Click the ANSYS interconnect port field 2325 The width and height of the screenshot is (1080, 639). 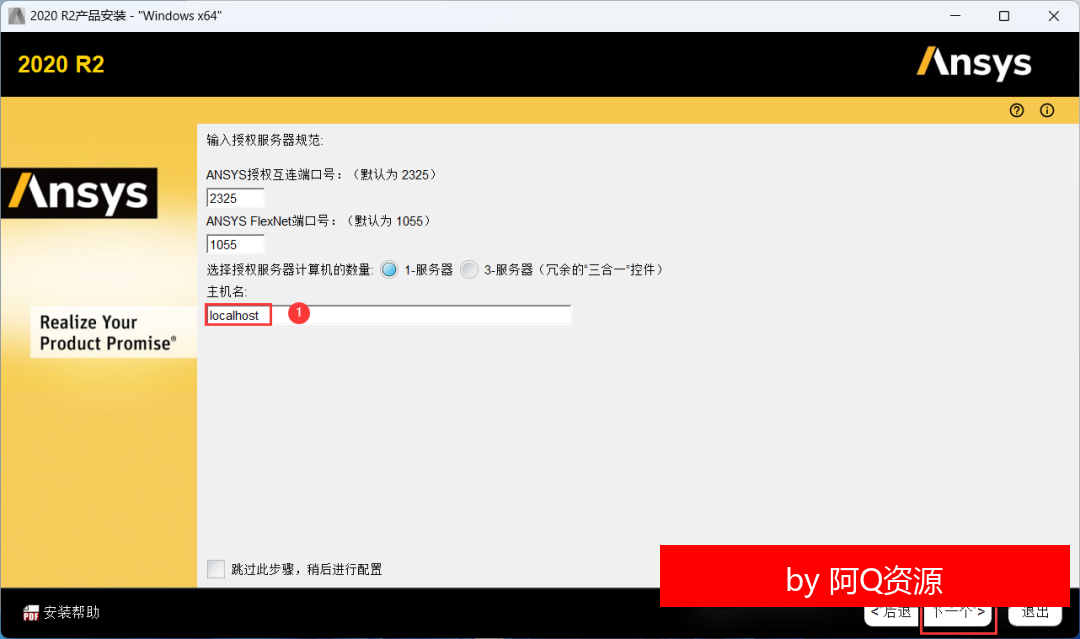235,198
